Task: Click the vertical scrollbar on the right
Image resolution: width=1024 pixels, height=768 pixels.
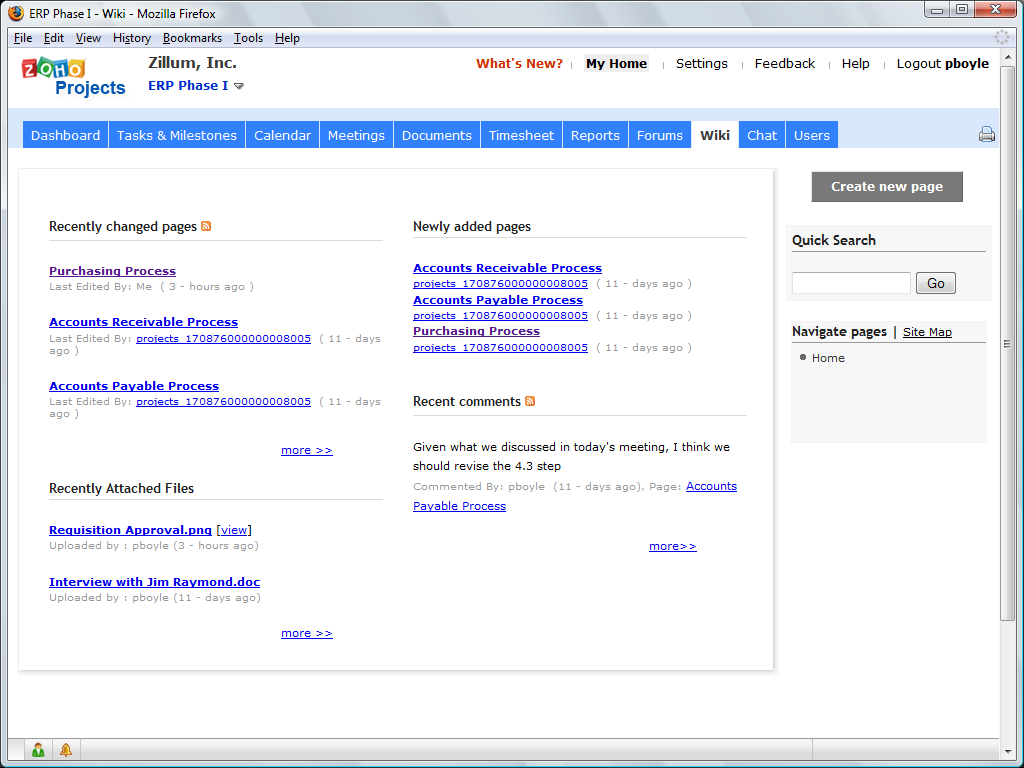Action: 1007,343
